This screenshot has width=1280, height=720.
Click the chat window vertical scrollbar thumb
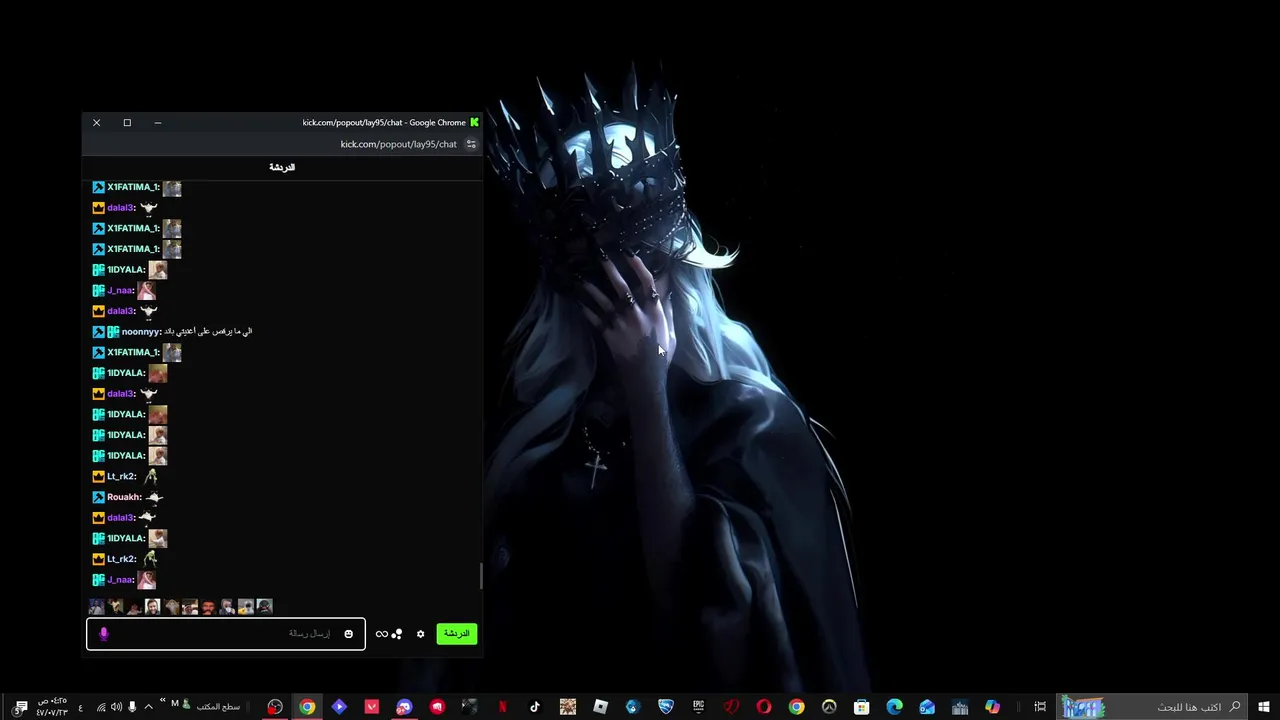point(481,577)
